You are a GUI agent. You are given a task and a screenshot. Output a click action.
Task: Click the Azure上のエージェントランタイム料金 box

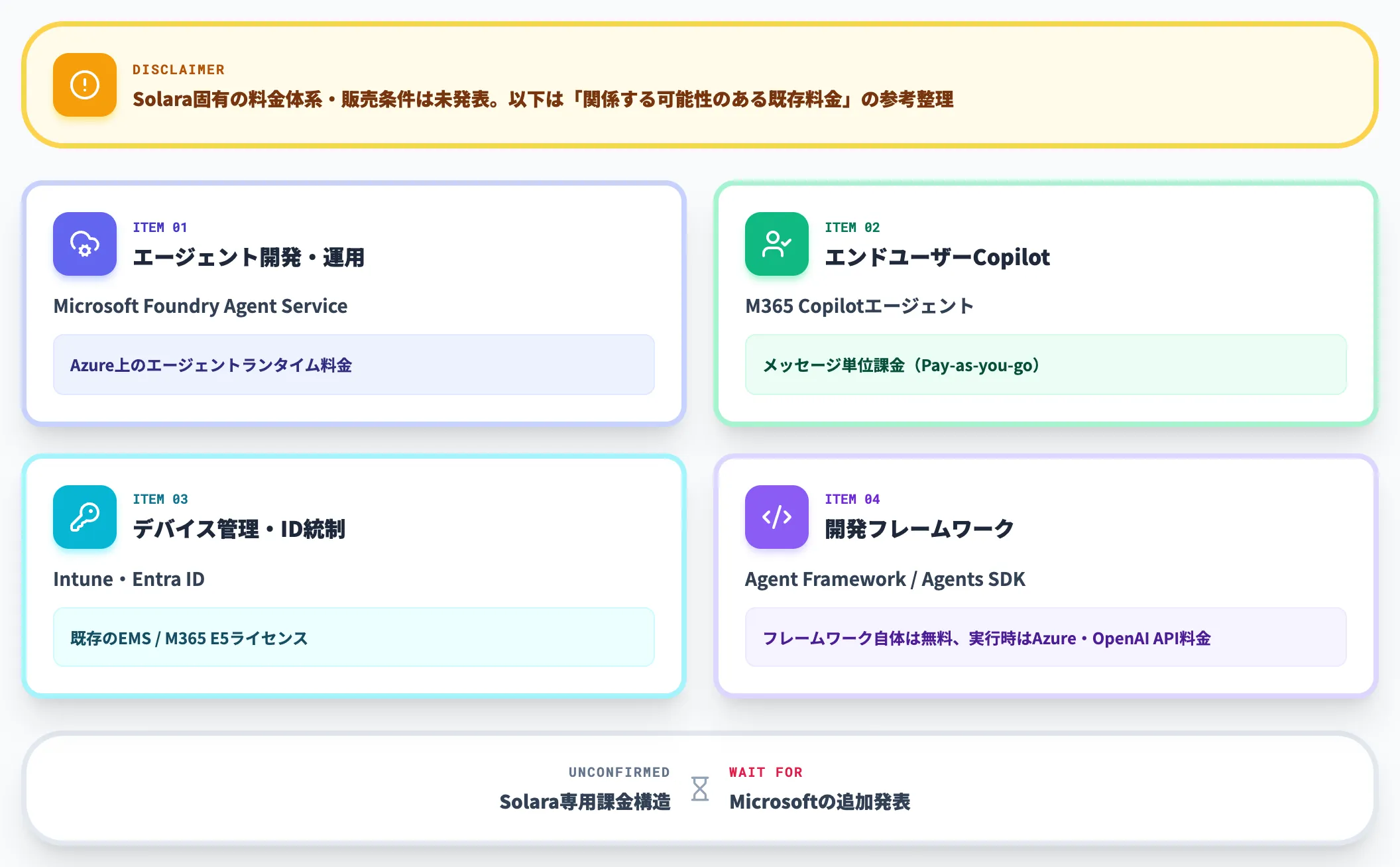354,365
